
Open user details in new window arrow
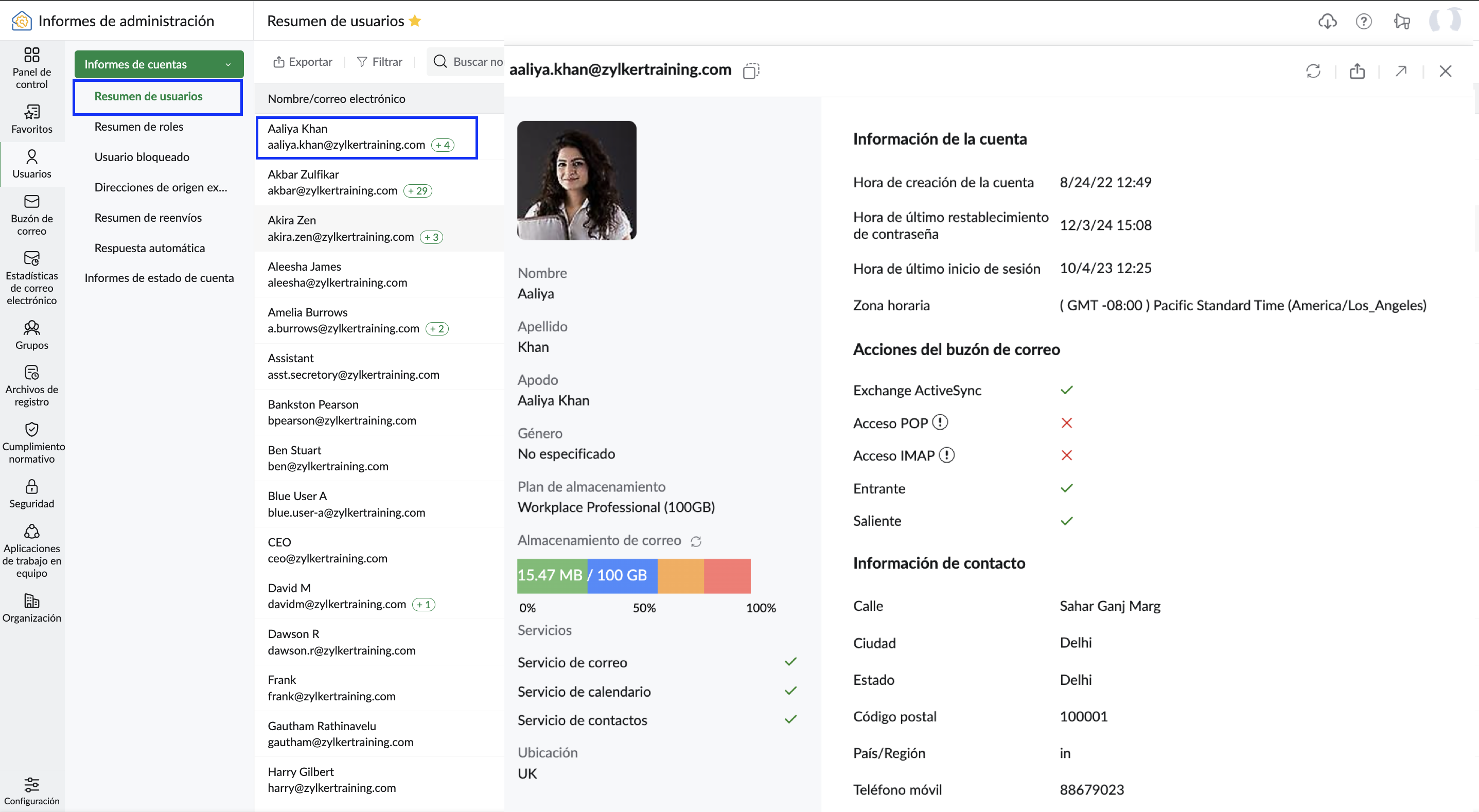click(1401, 71)
